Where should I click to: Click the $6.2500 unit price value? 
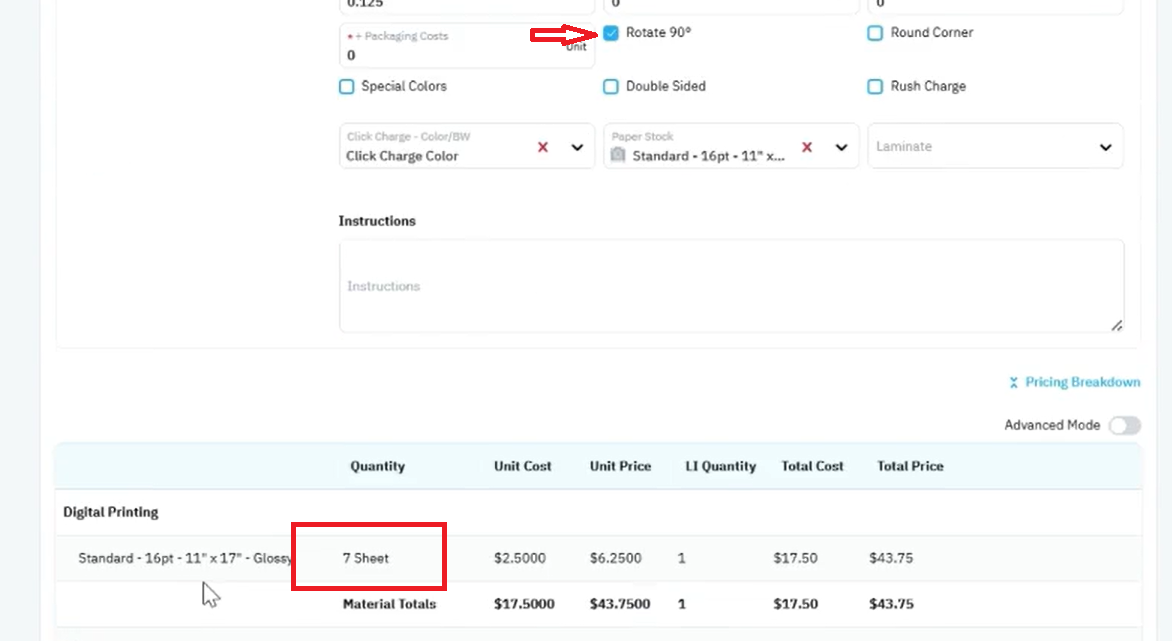615,558
